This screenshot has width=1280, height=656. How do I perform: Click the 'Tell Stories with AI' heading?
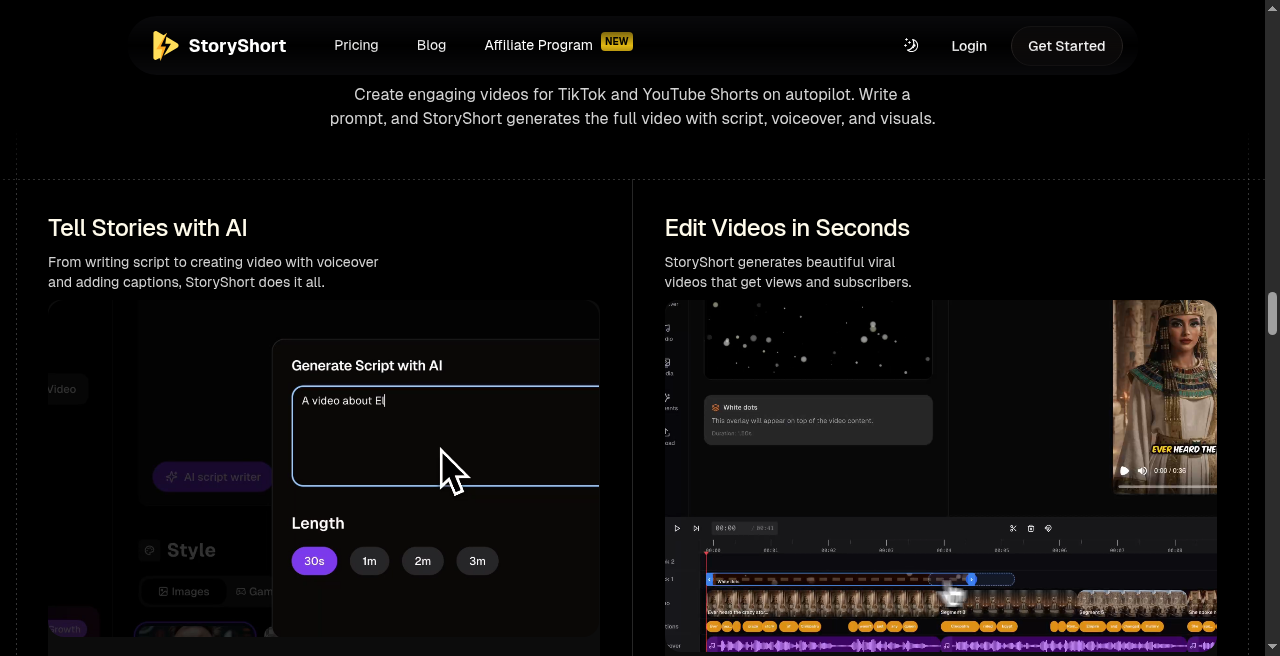(148, 228)
